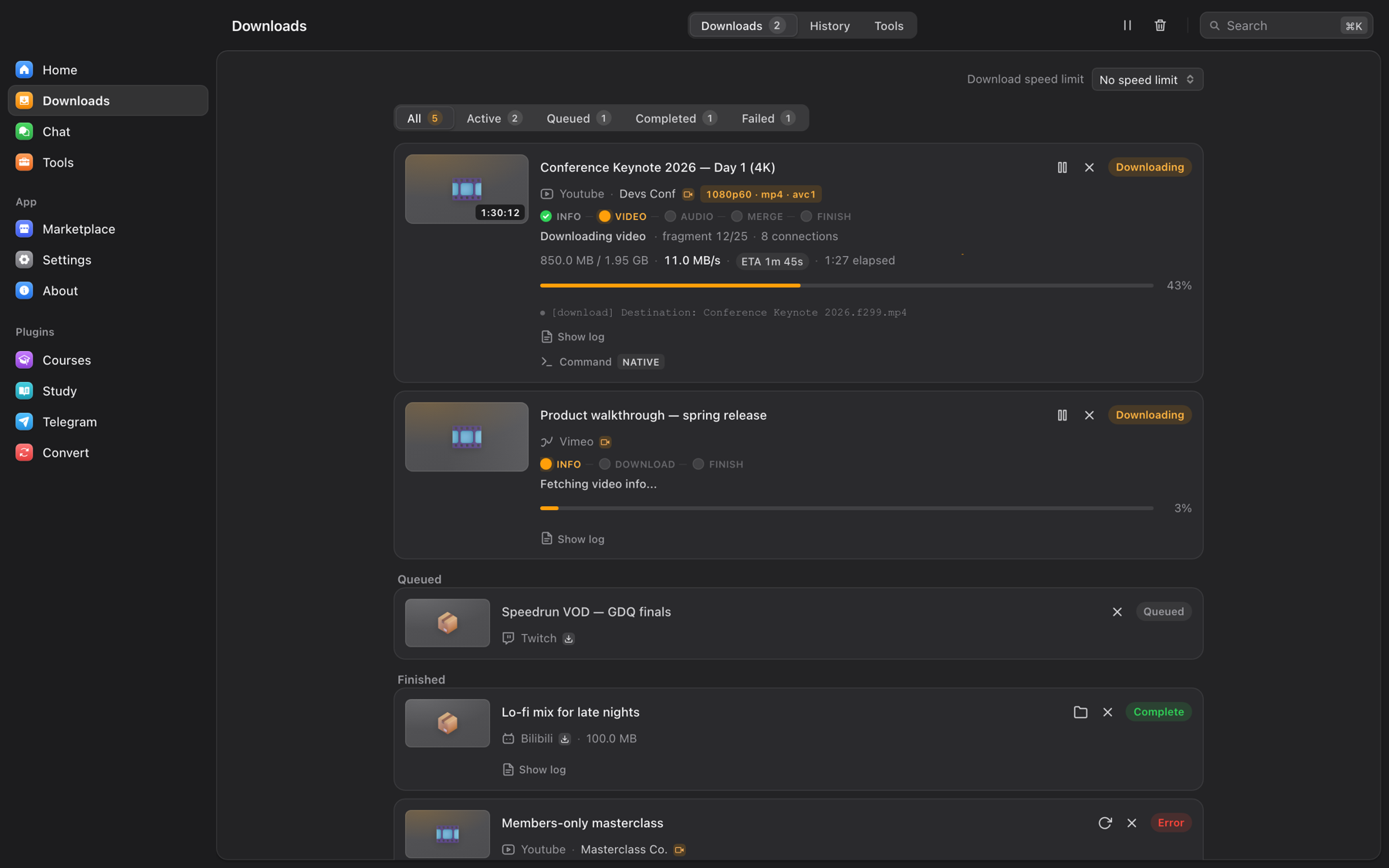Click the 1080p60 mp4 avc1 format badge

pyautogui.click(x=761, y=194)
